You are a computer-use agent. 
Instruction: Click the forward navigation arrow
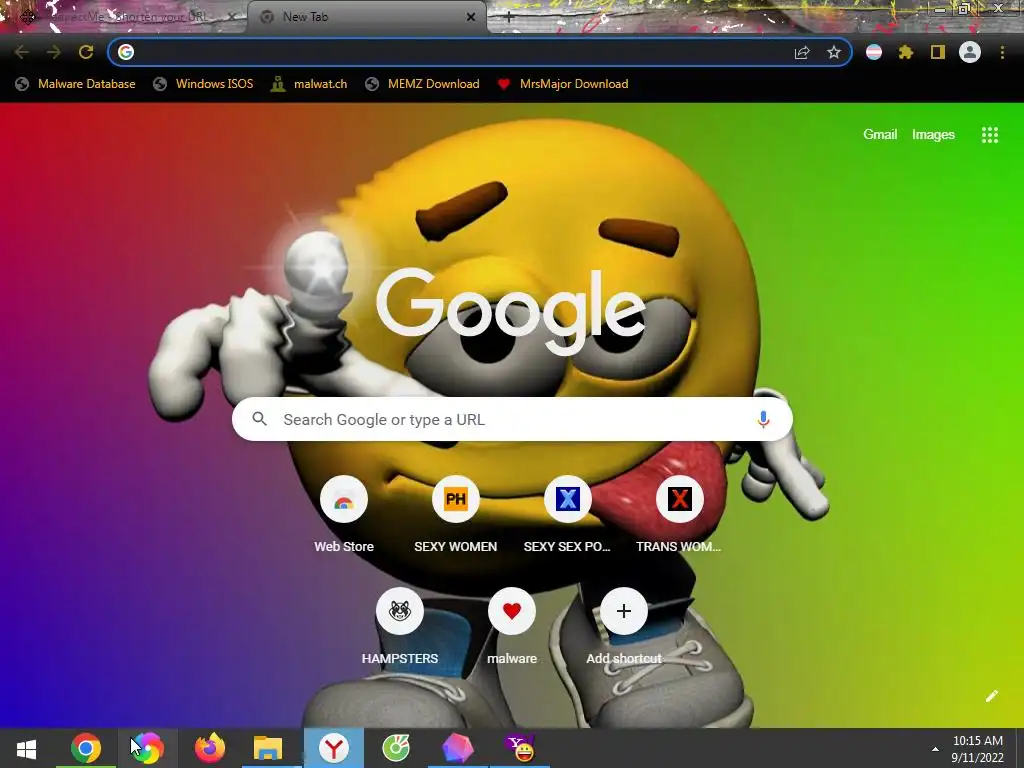coord(54,52)
